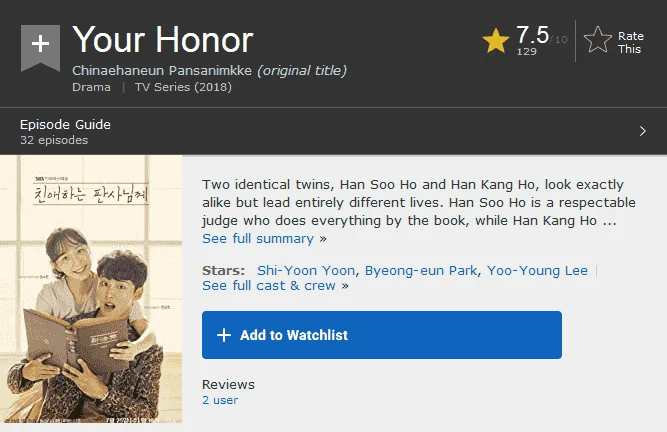Click the Add to Watchlist button
The height and width of the screenshot is (432, 667).
point(382,335)
